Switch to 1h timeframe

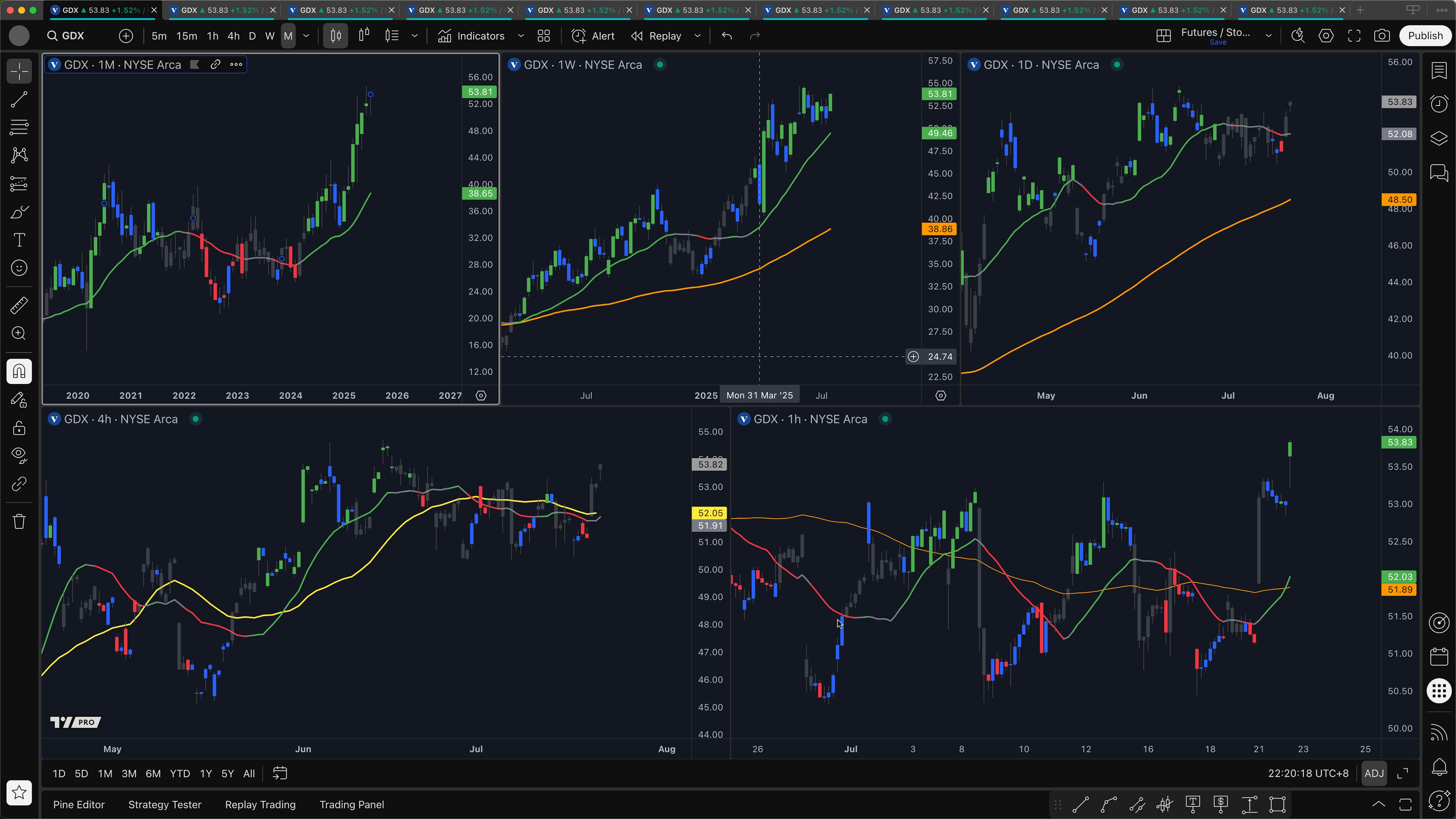coord(212,36)
